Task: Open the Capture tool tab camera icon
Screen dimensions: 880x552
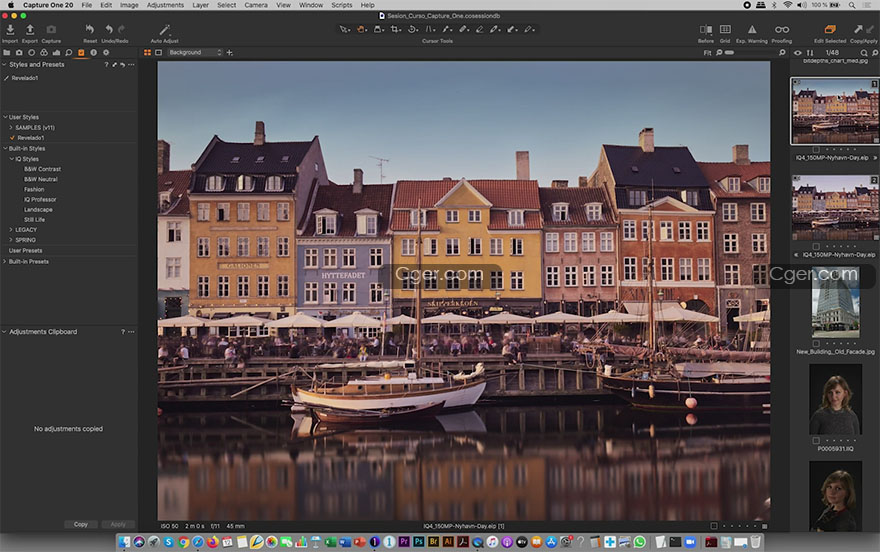Action: [x=19, y=52]
